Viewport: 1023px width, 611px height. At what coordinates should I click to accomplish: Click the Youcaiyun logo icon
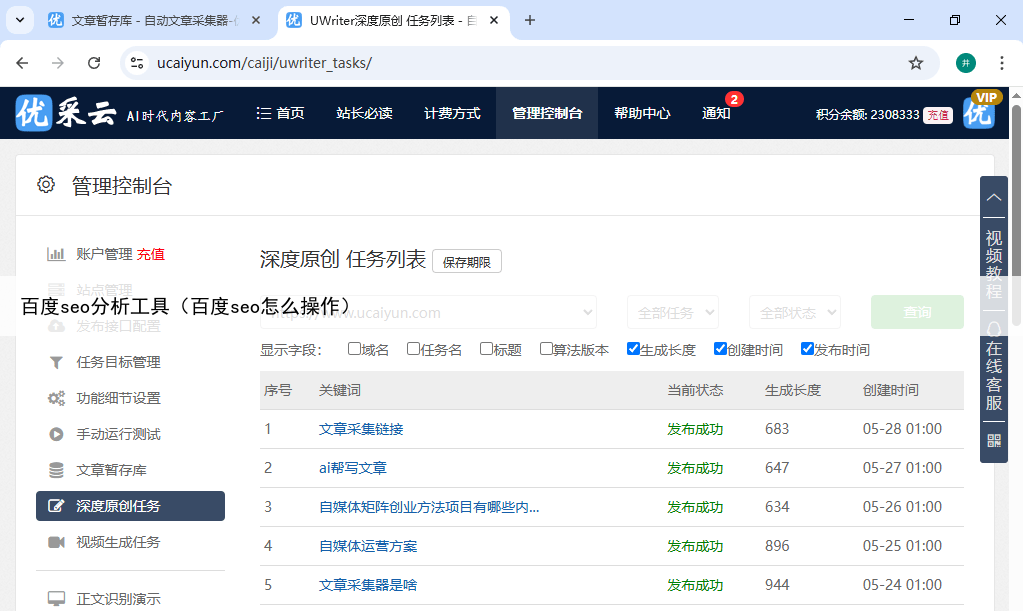[33, 113]
